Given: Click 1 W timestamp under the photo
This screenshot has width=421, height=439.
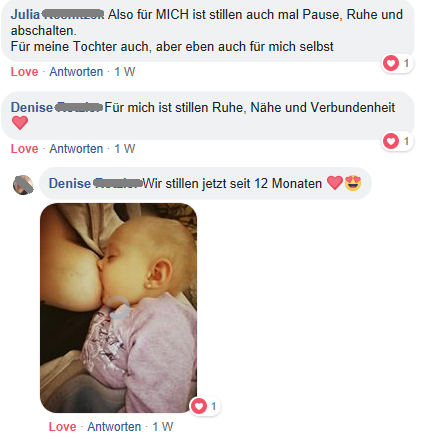Looking at the screenshot, I should coord(163,427).
